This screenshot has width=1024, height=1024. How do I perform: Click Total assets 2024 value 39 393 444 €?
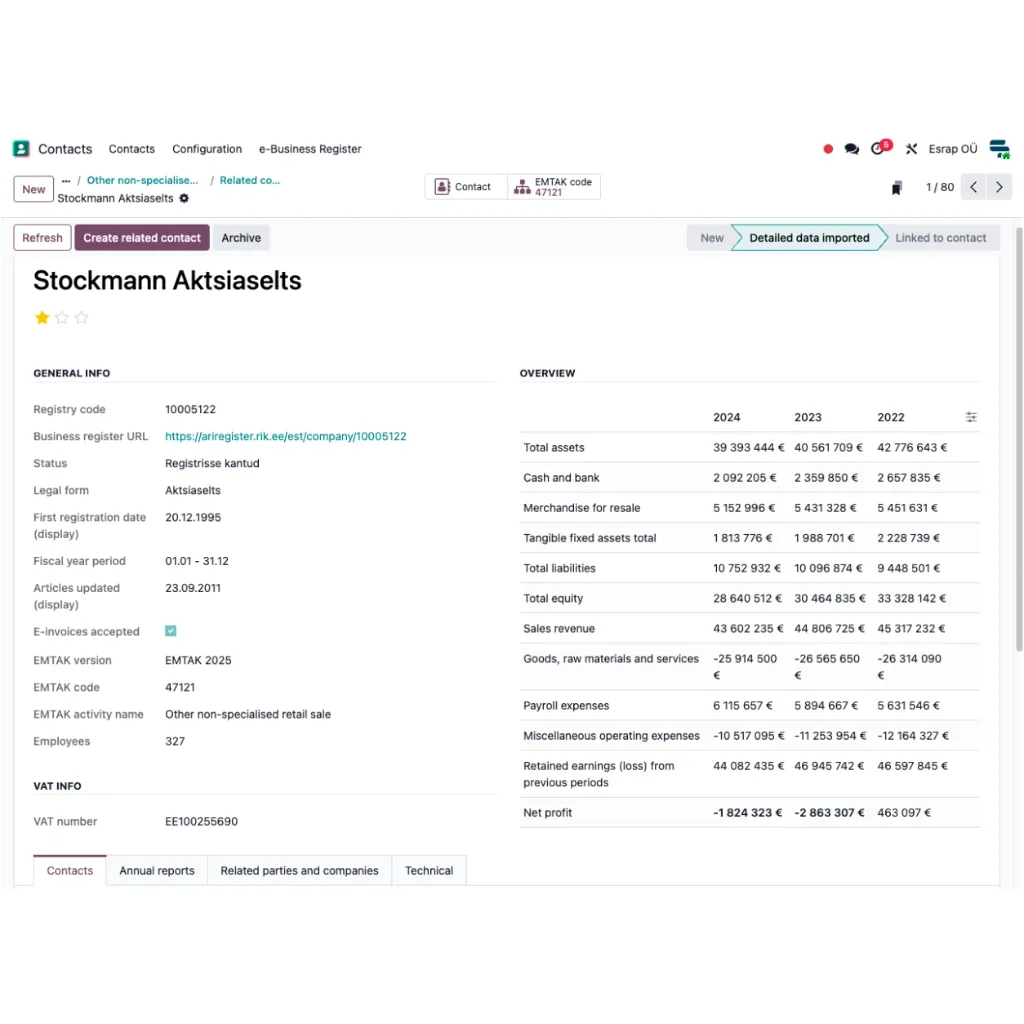[x=748, y=447]
